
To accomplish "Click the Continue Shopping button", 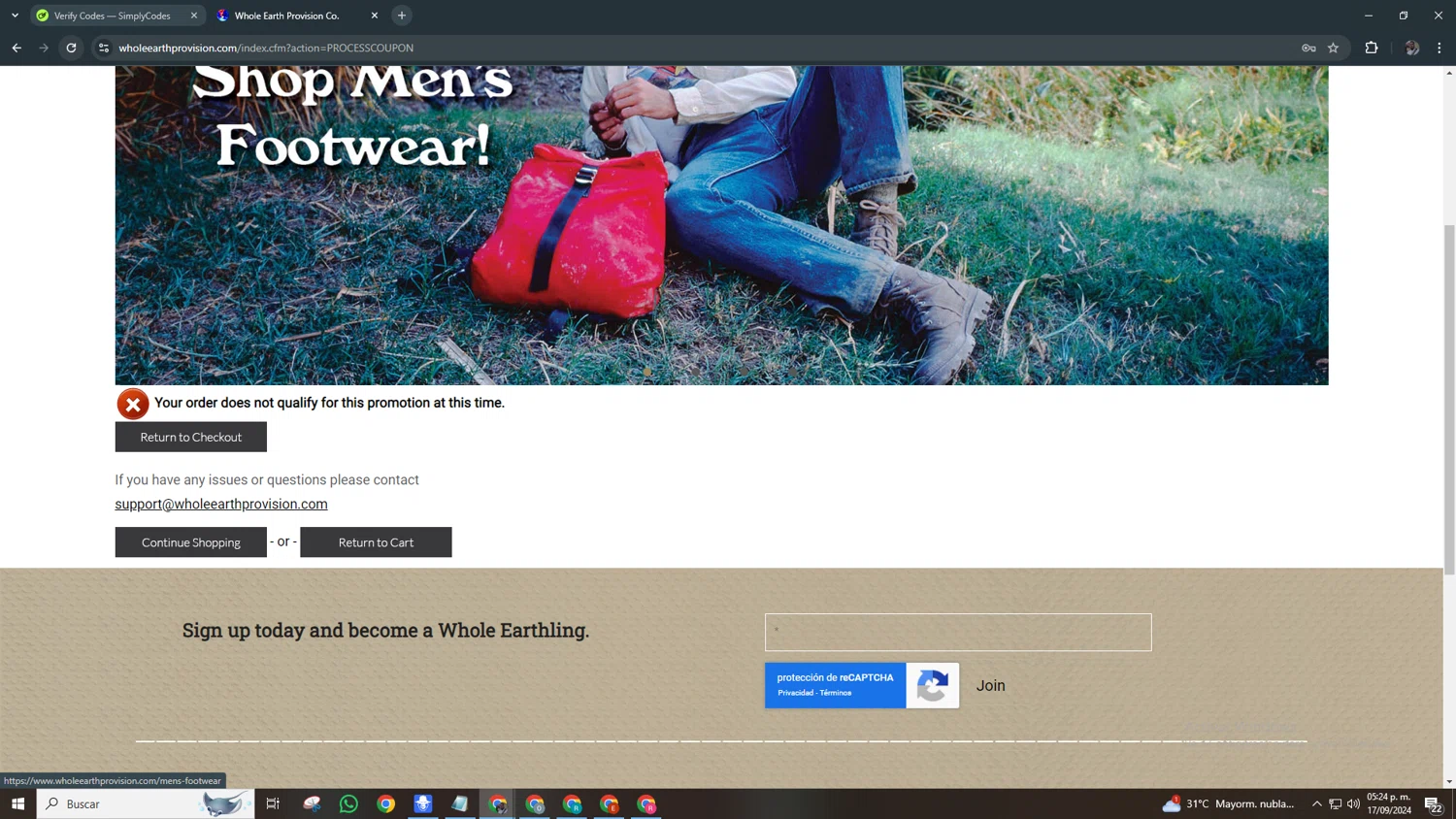I will click(x=190, y=542).
